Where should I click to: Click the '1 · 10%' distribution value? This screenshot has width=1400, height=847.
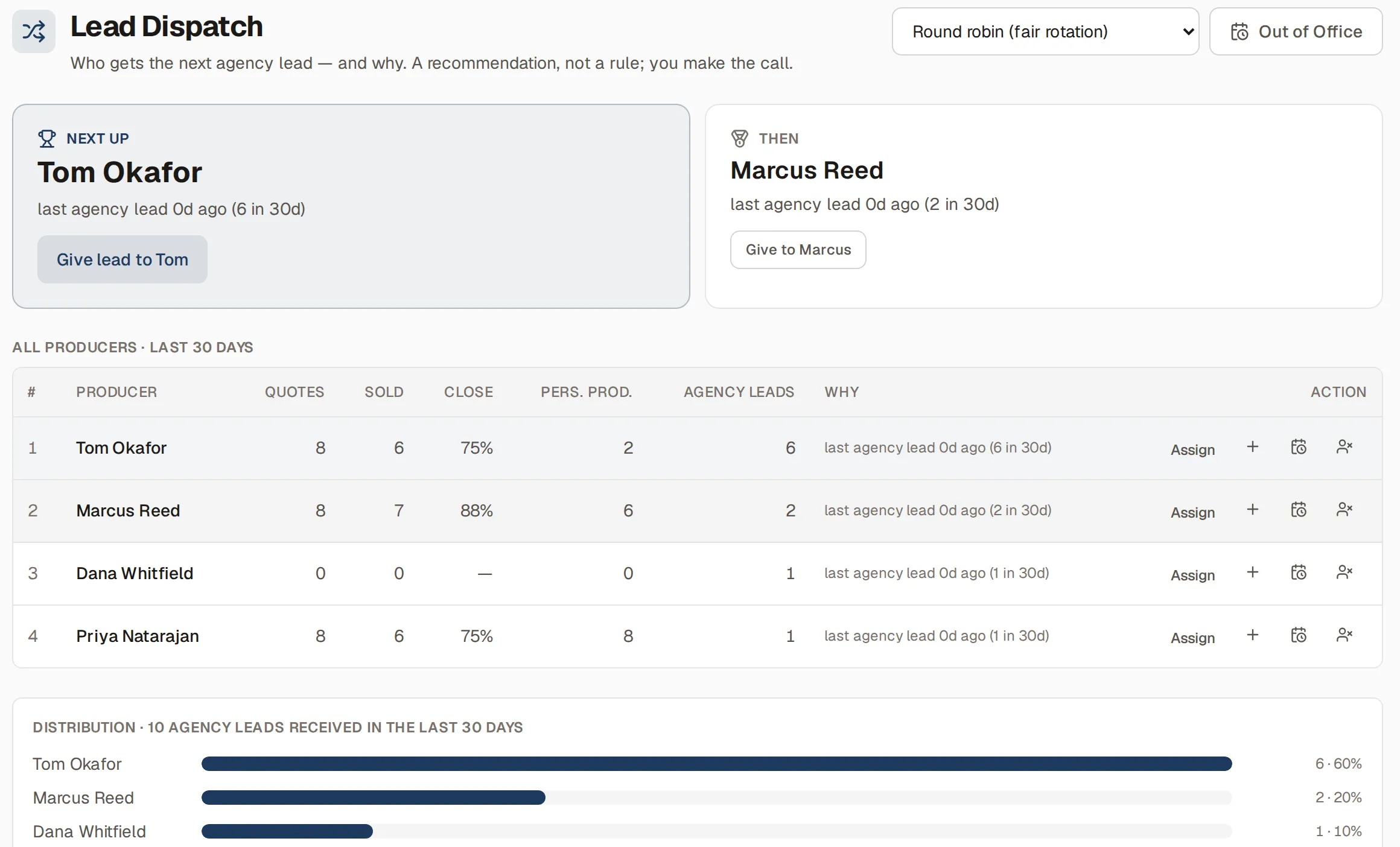pyautogui.click(x=1338, y=831)
